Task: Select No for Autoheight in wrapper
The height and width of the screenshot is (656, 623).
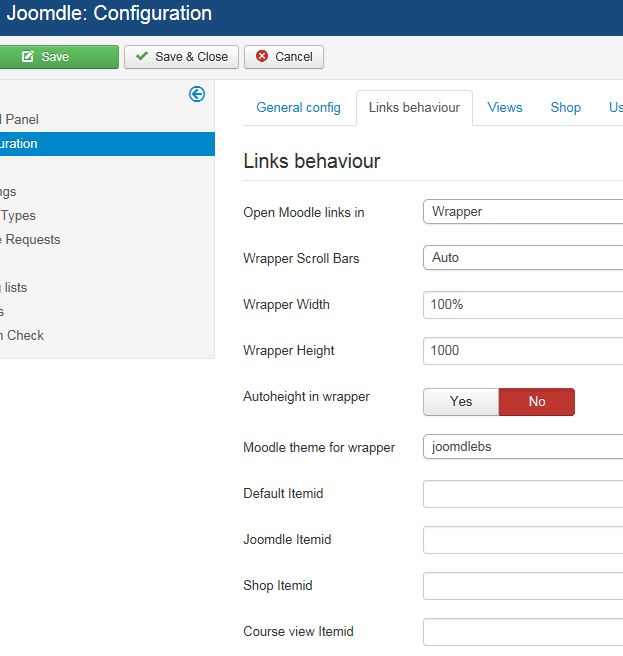Action: tap(537, 402)
